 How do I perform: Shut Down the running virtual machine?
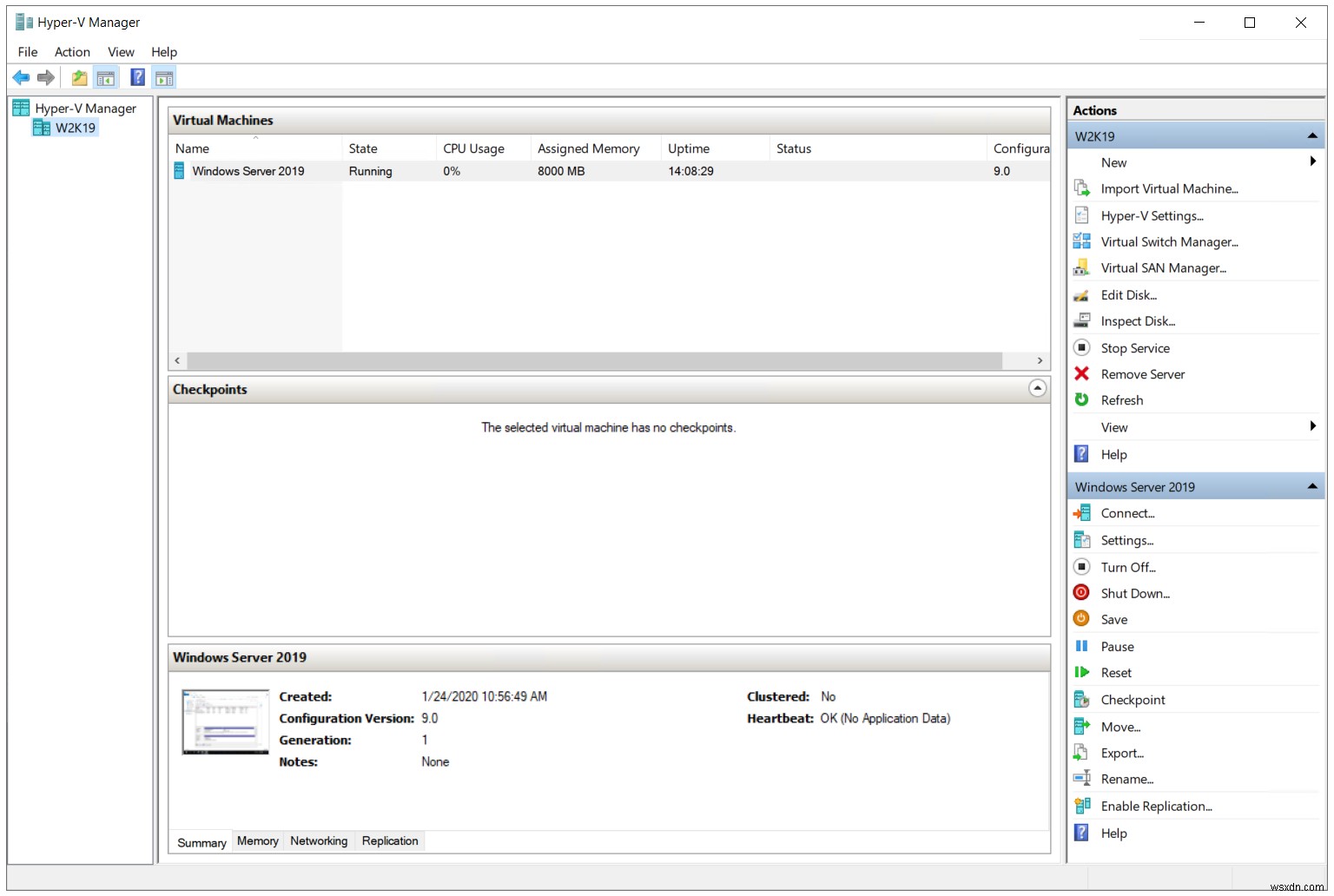[1134, 593]
